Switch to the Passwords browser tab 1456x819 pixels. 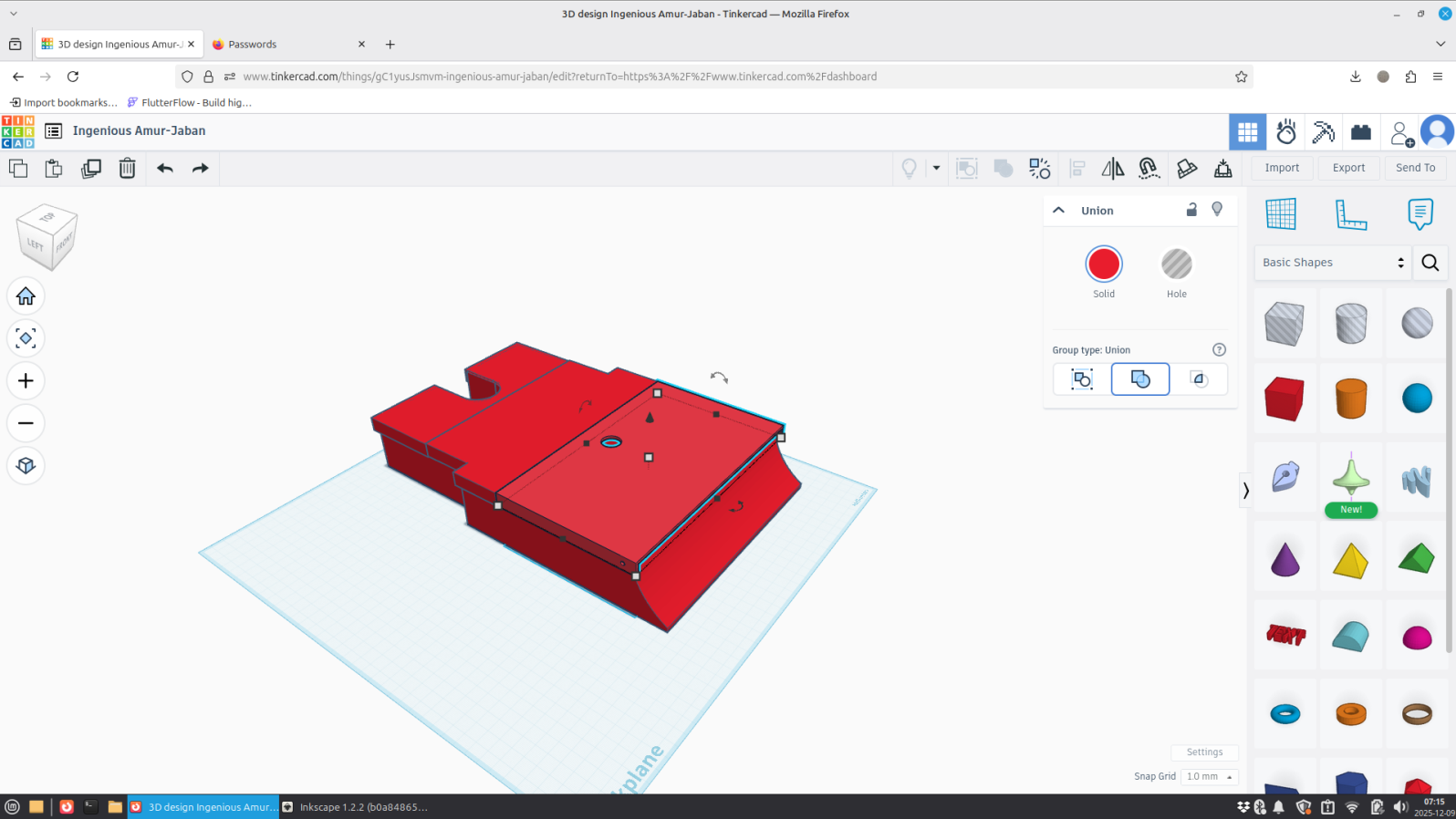(287, 44)
